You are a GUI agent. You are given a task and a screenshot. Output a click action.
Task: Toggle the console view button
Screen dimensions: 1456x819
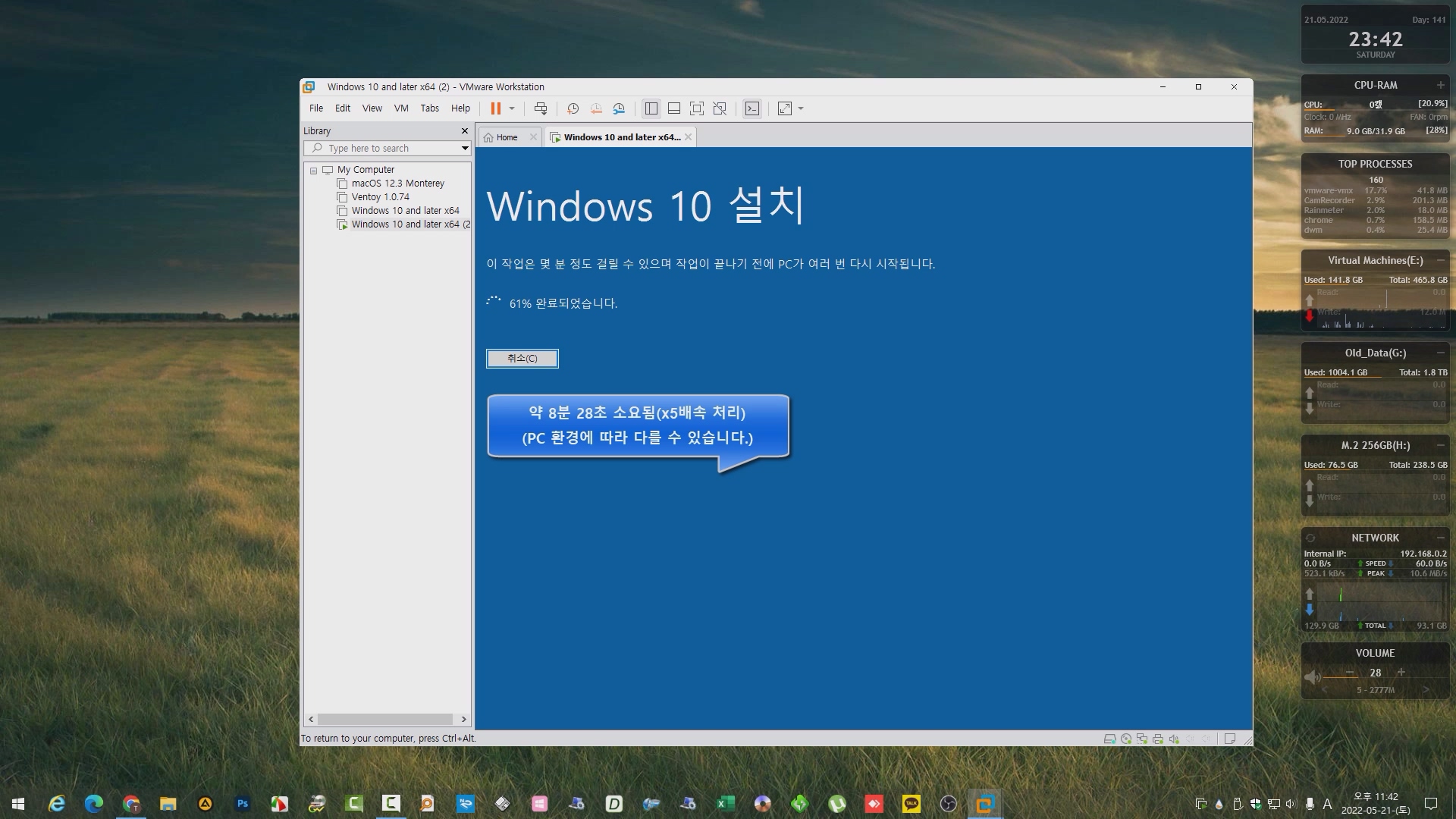pyautogui.click(x=752, y=108)
